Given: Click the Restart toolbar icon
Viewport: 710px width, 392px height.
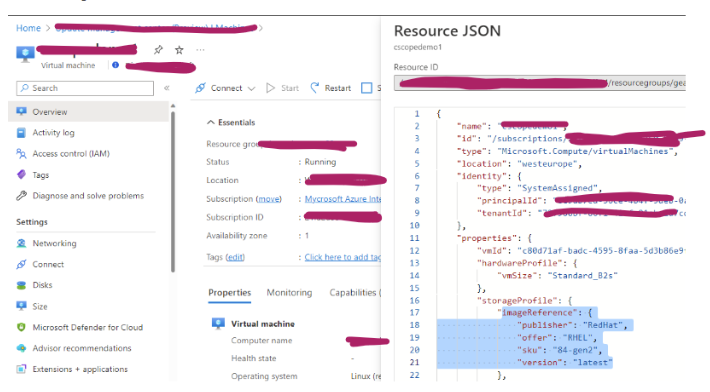Looking at the screenshot, I should pos(314,88).
